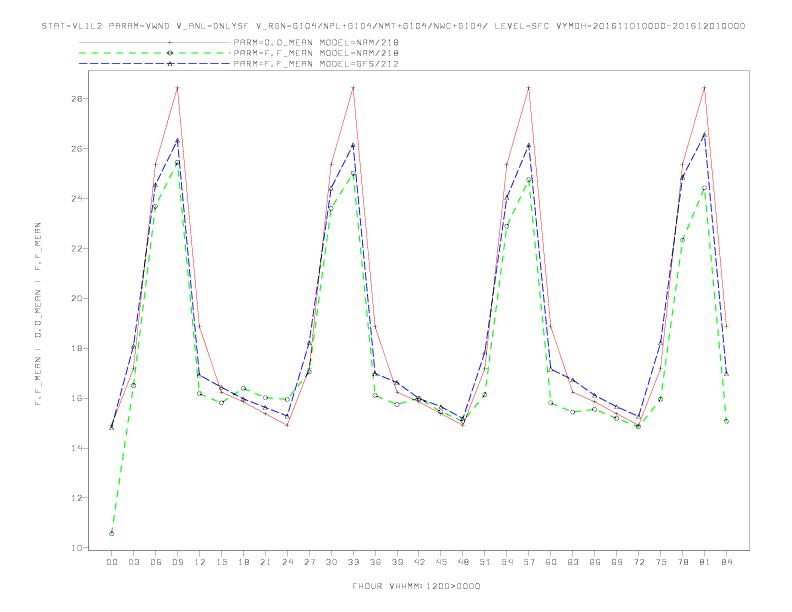Click x-axis tick label 57
Viewport: 792px width, 612px height.
point(529,562)
